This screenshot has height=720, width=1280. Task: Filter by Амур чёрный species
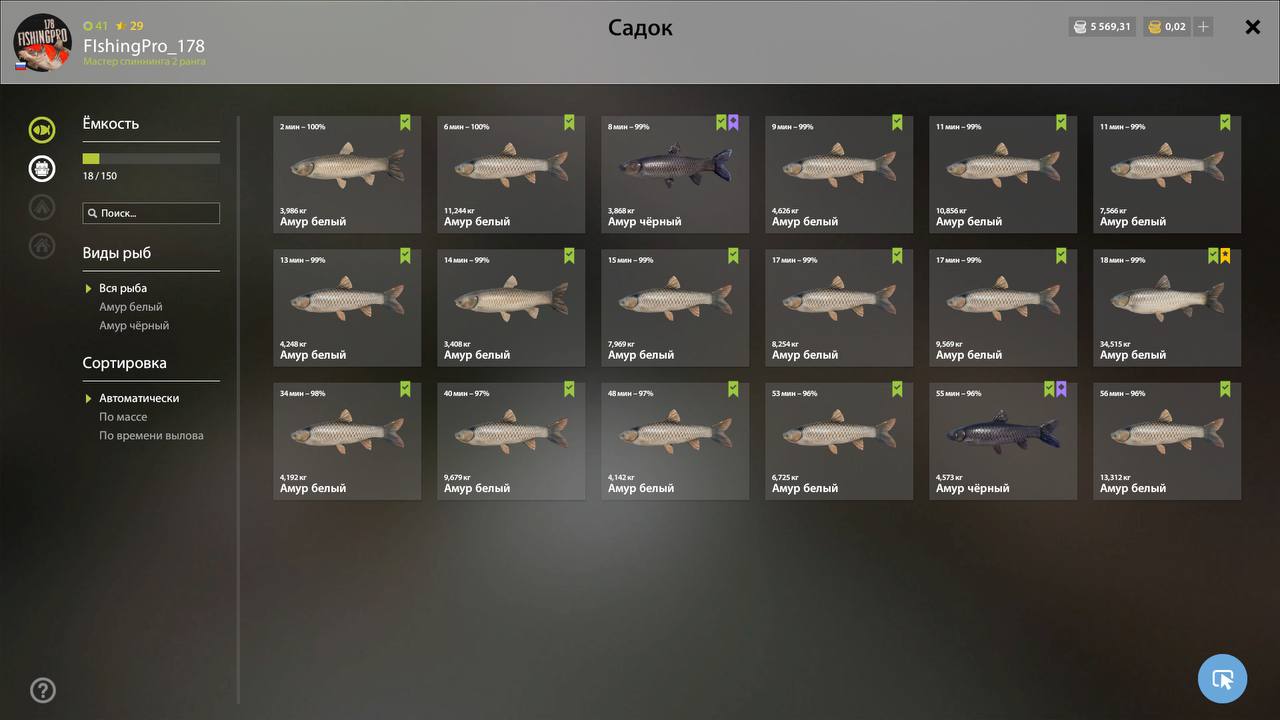134,326
